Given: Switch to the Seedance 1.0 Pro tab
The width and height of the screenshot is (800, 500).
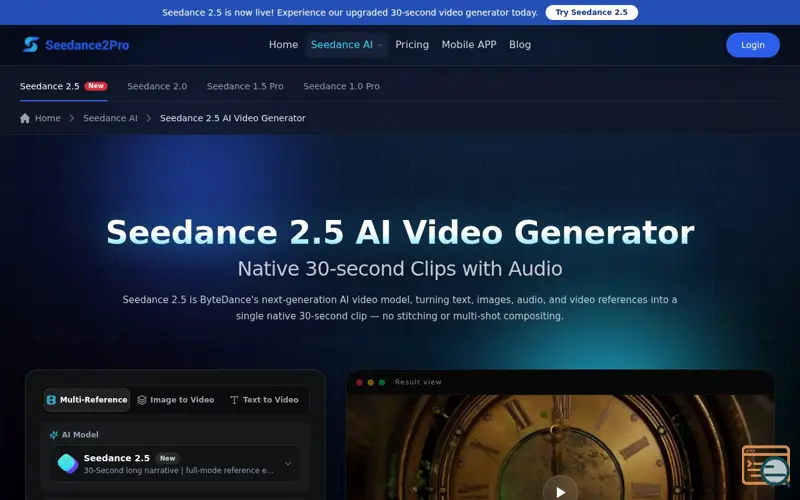Looking at the screenshot, I should point(341,86).
